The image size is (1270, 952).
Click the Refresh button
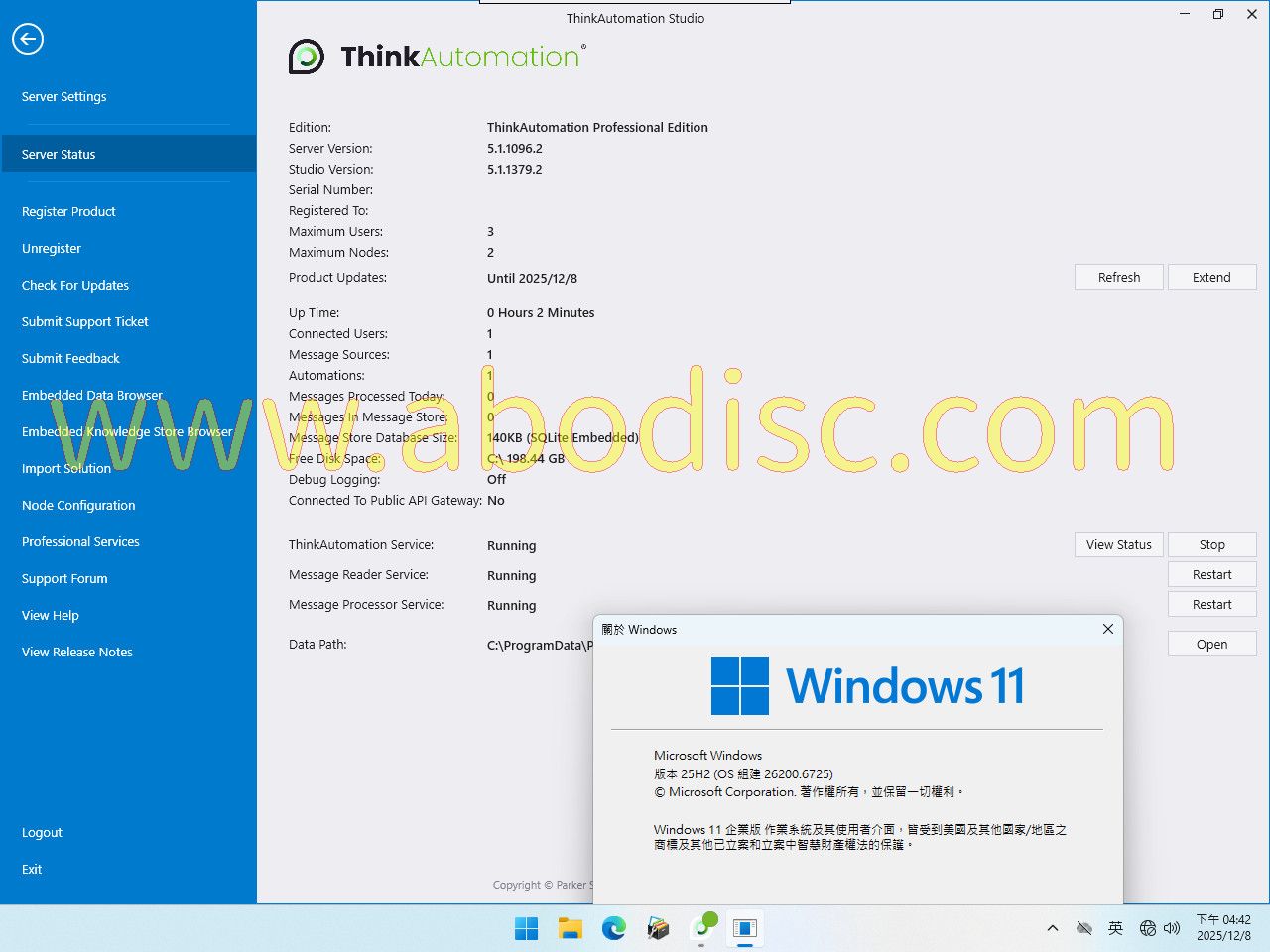pos(1118,277)
